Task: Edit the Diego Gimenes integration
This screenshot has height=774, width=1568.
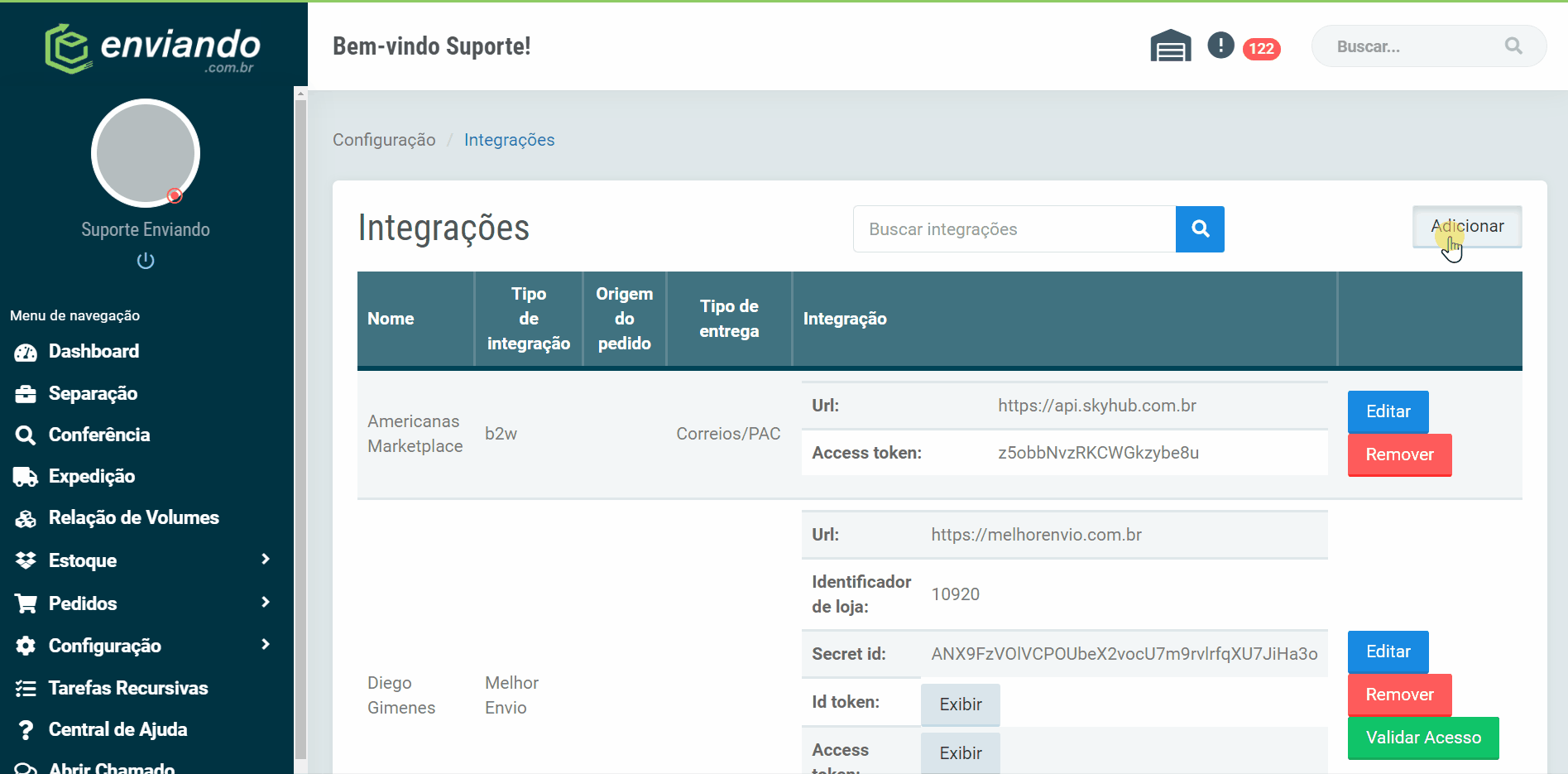Action: tap(1388, 651)
